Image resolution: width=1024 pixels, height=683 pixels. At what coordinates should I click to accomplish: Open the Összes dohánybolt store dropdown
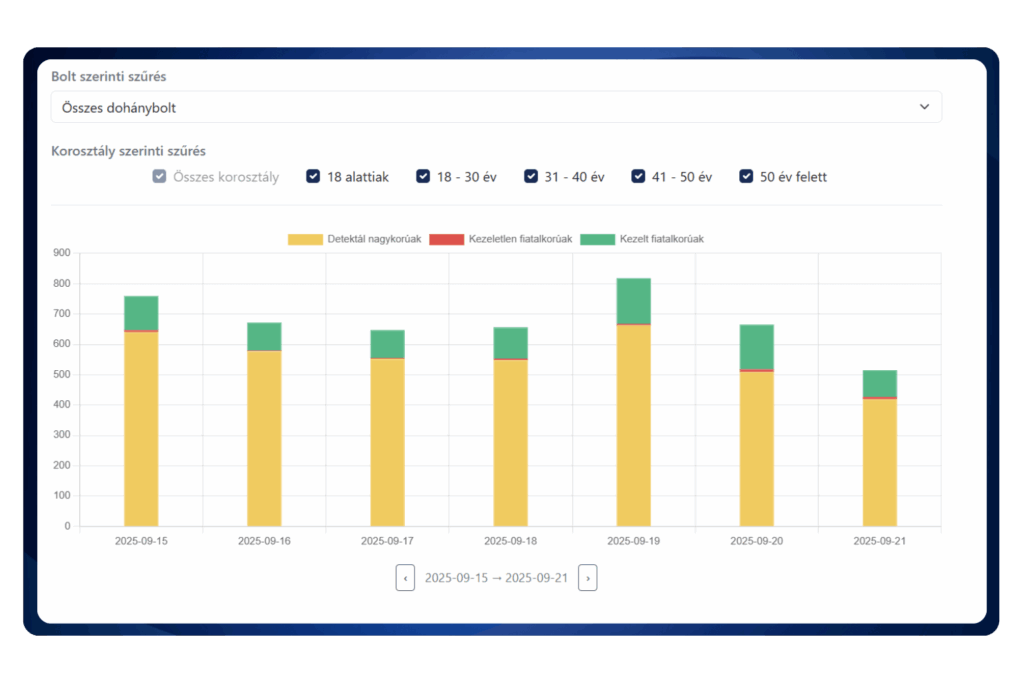pos(495,107)
